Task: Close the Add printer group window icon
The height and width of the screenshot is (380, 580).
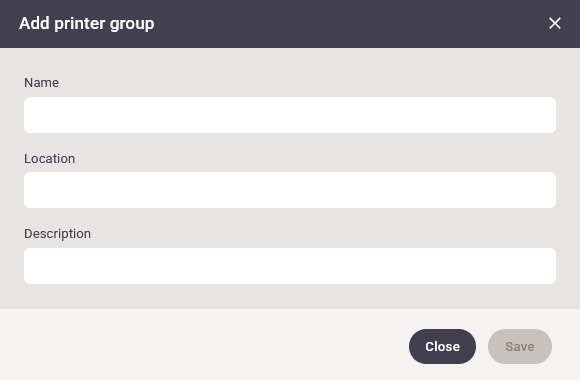Action: (554, 23)
